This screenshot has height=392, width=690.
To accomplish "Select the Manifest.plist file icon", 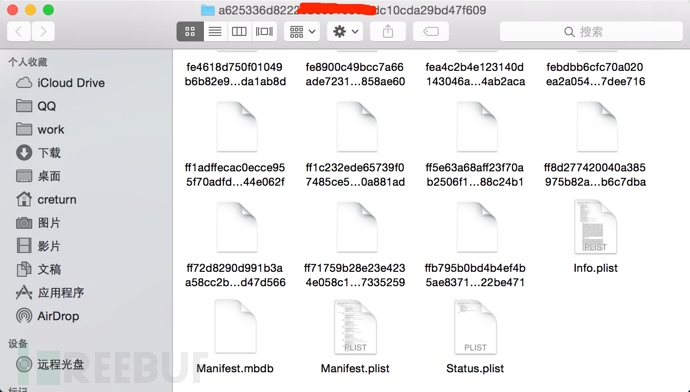I will coord(355,327).
